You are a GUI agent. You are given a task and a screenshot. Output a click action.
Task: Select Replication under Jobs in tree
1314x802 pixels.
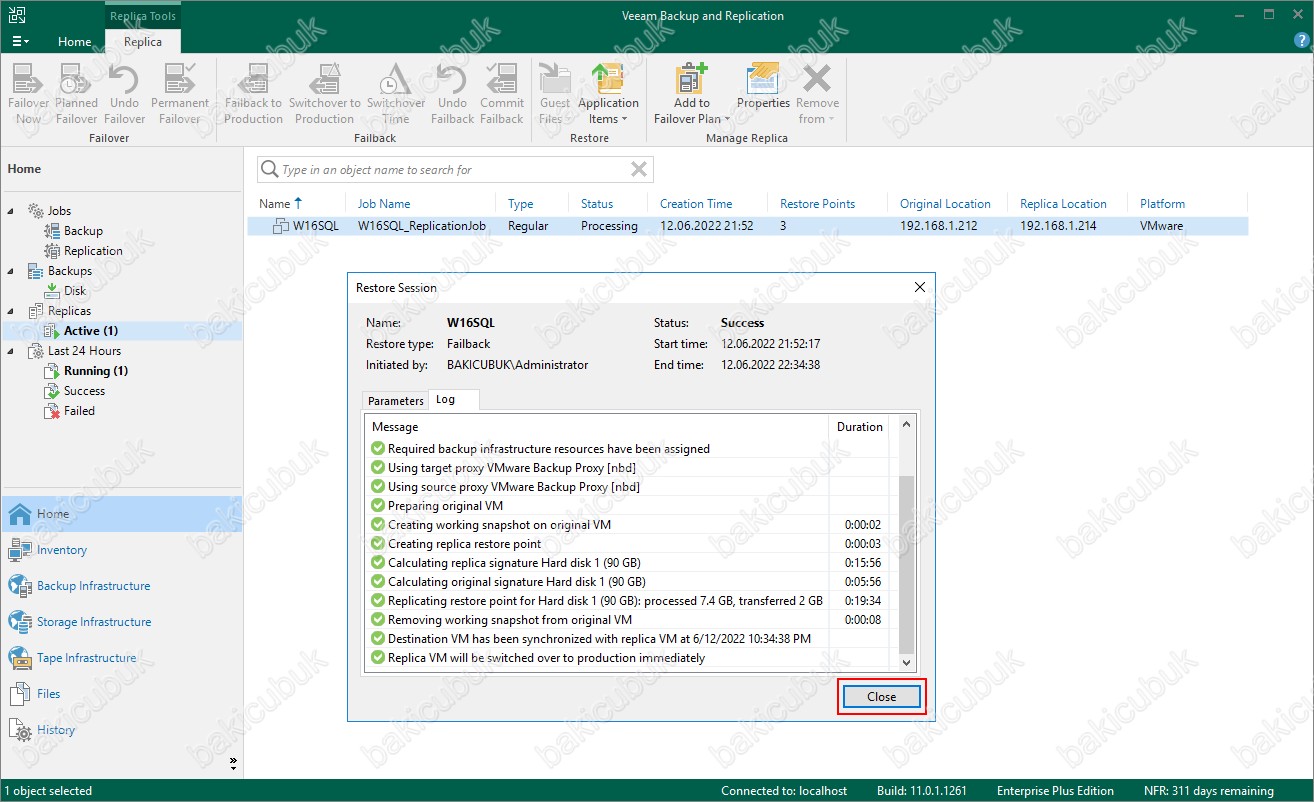pyautogui.click(x=93, y=251)
